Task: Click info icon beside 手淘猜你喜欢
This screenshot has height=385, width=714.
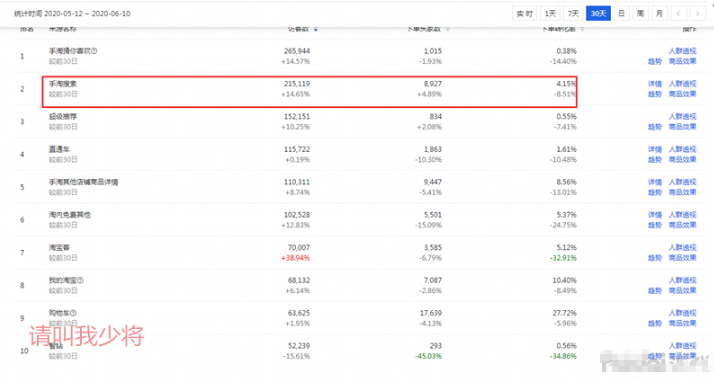Action: coord(94,51)
